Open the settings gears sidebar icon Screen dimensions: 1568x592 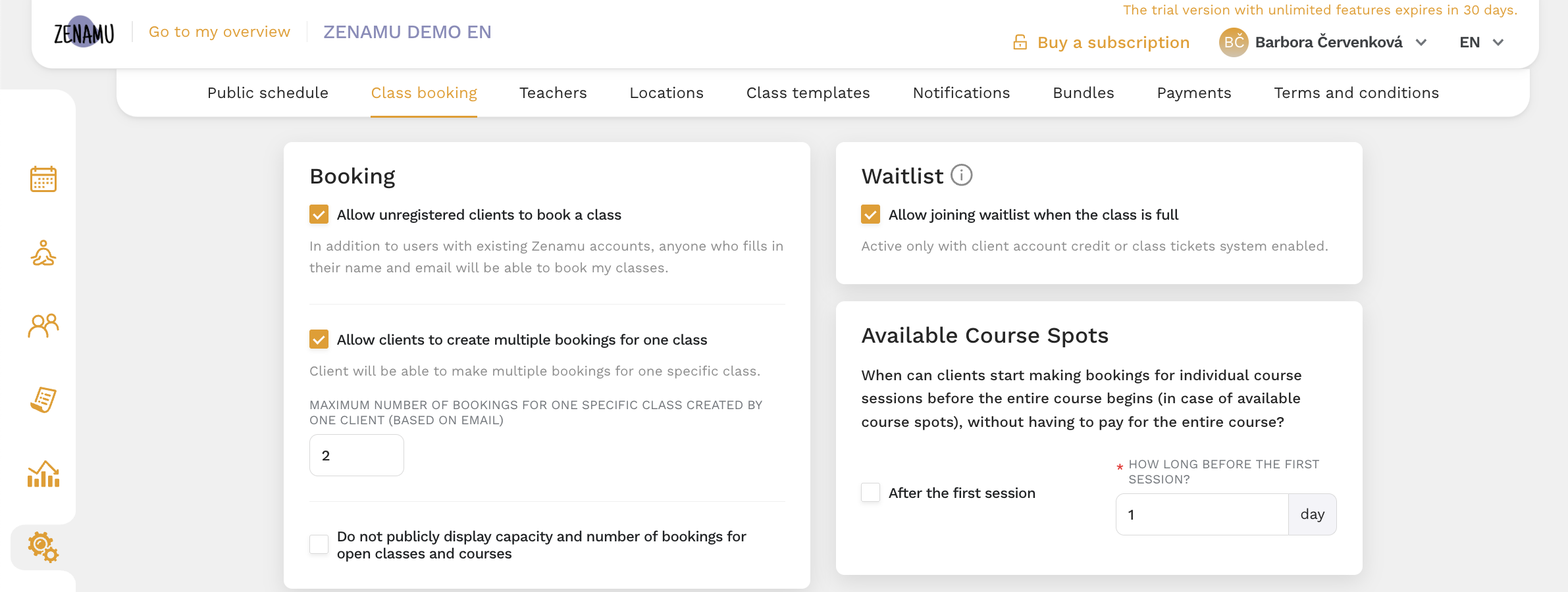pyautogui.click(x=43, y=547)
